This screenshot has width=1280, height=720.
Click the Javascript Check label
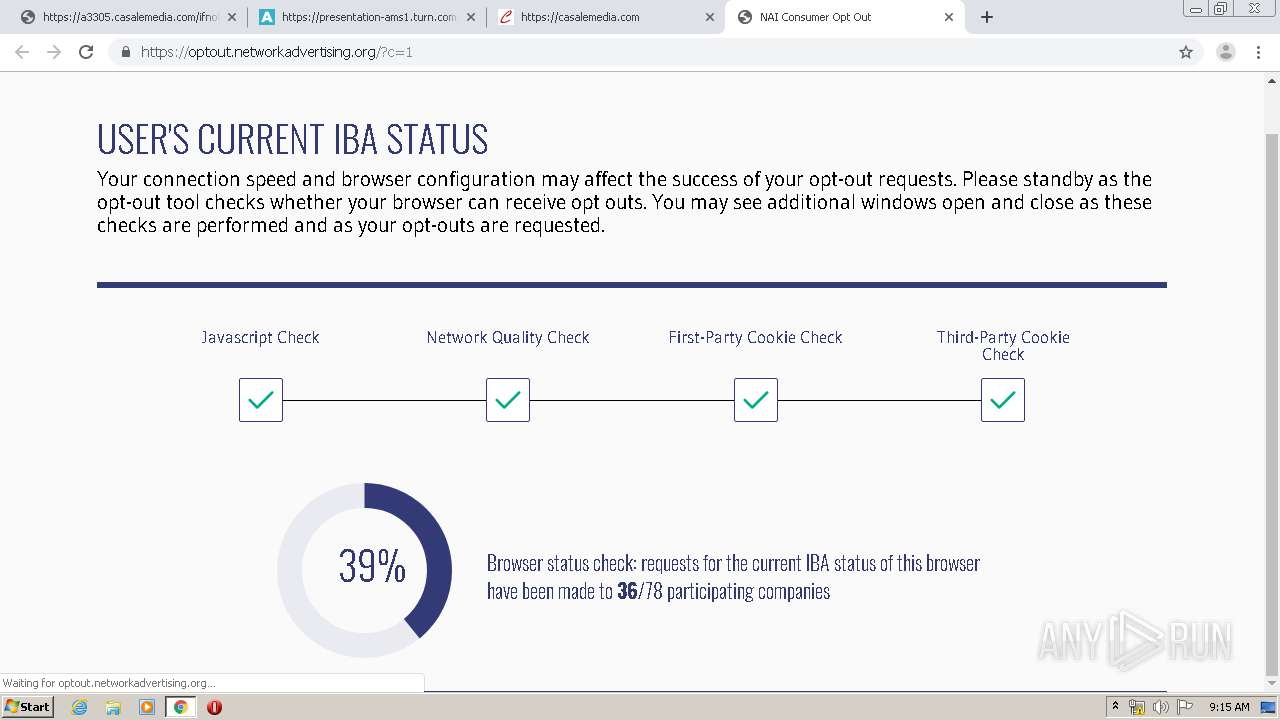260,337
